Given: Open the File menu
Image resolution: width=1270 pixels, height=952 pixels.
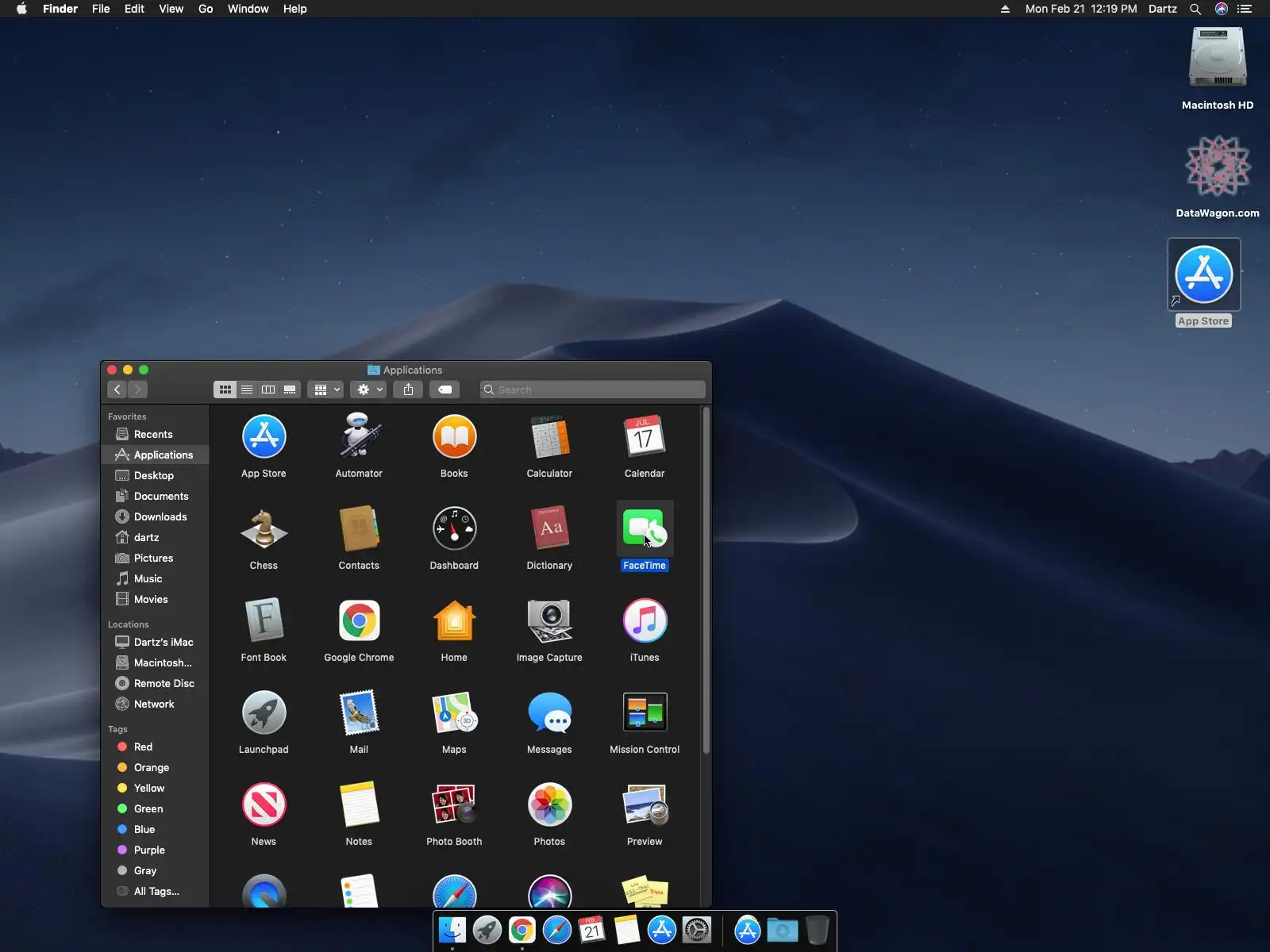Looking at the screenshot, I should (101, 9).
